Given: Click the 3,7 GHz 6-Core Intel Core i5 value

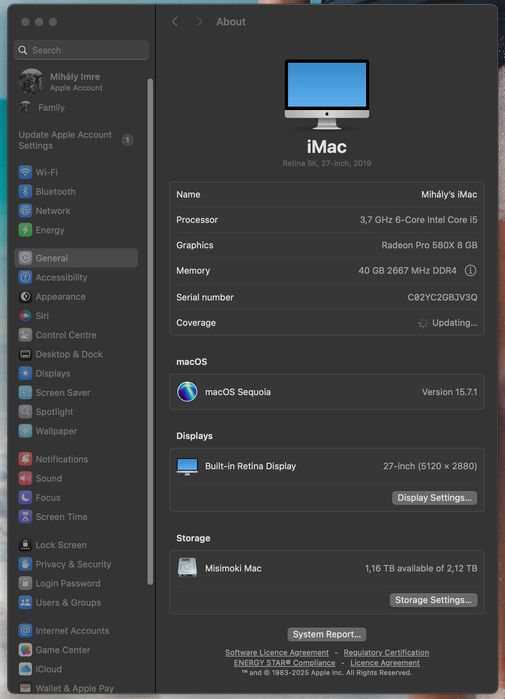Looking at the screenshot, I should pyautogui.click(x=419, y=220).
